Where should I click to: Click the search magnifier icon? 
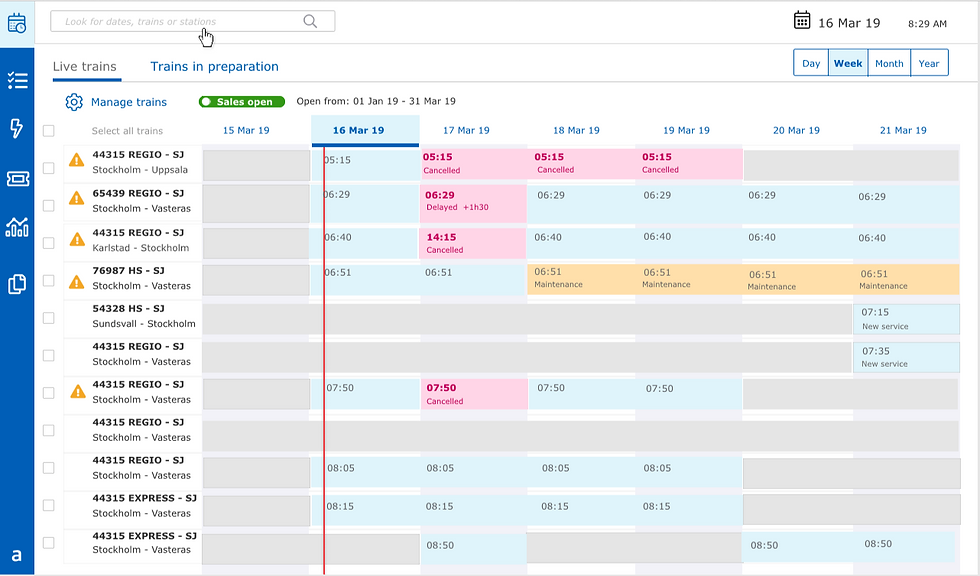click(x=310, y=21)
